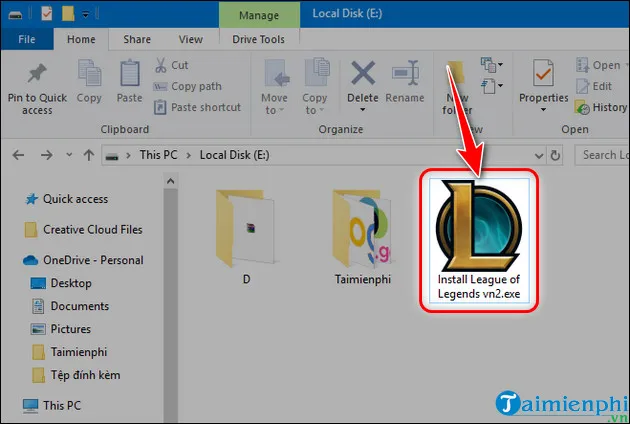Image resolution: width=630 pixels, height=424 pixels.
Task: Click the Copy path button
Action: coord(195,86)
